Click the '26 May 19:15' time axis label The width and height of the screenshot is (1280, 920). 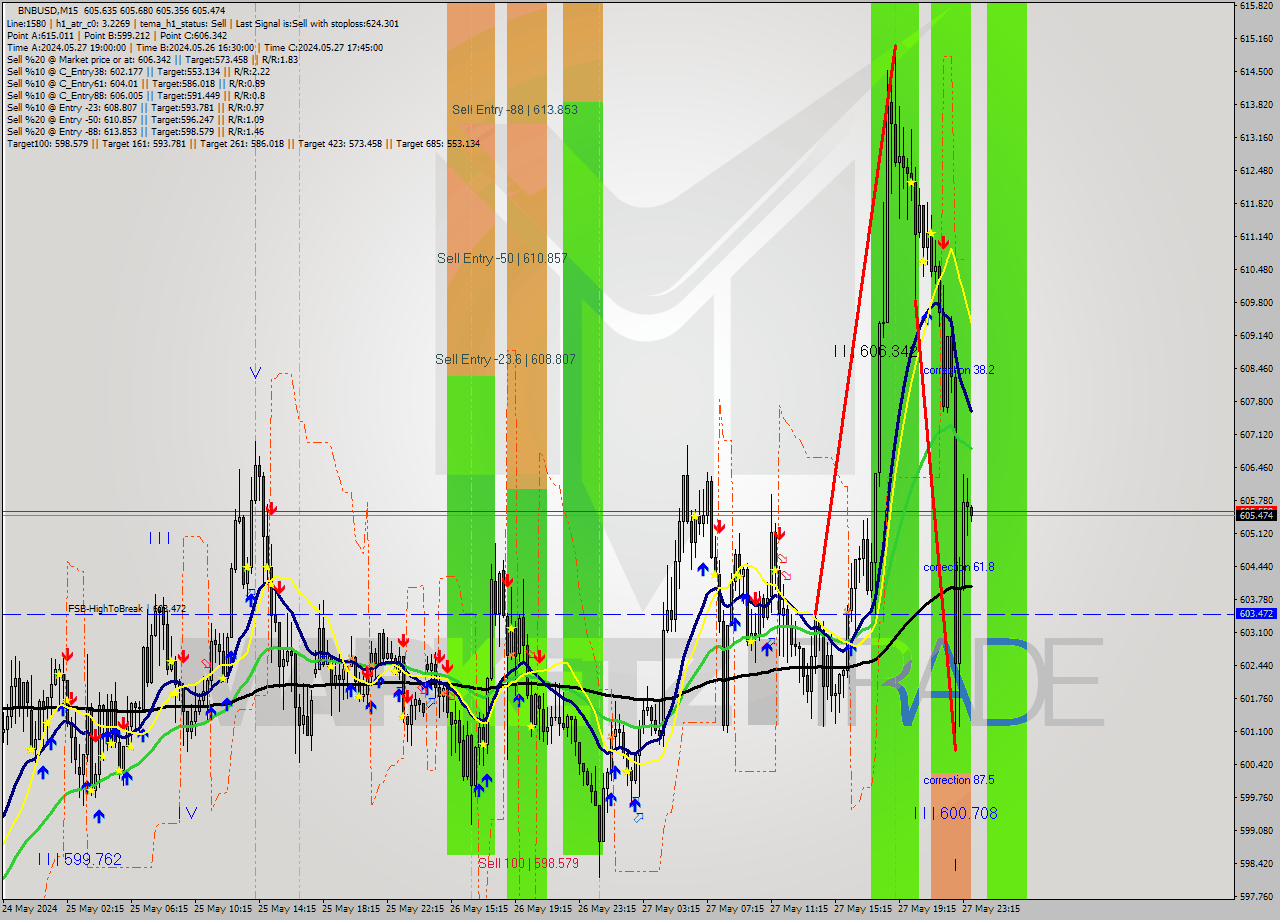click(543, 909)
